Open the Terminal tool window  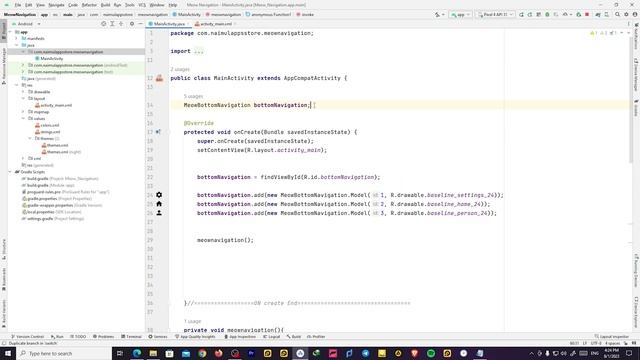[x=131, y=337]
